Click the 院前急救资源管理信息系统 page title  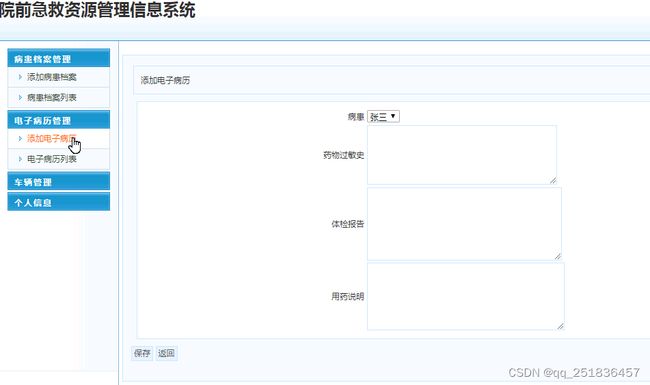(x=97, y=10)
